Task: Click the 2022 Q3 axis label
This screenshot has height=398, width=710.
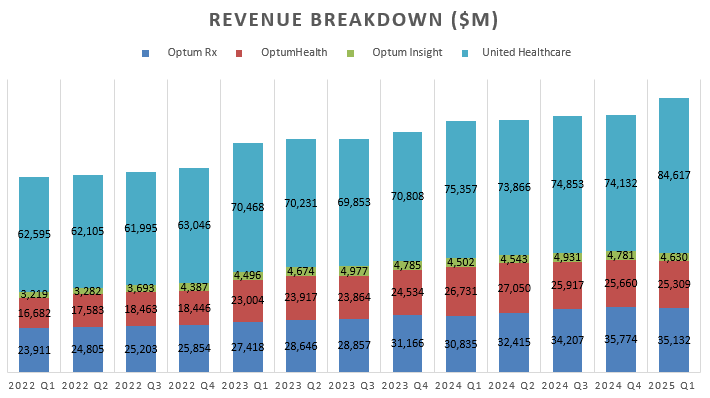Action: click(138, 386)
